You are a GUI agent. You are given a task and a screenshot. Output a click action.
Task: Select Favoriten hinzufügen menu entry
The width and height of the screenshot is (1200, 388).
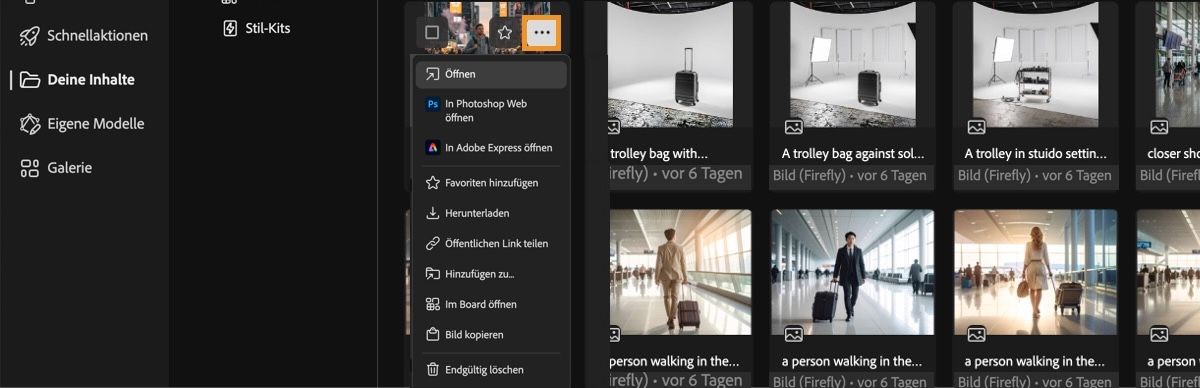pyautogui.click(x=491, y=183)
